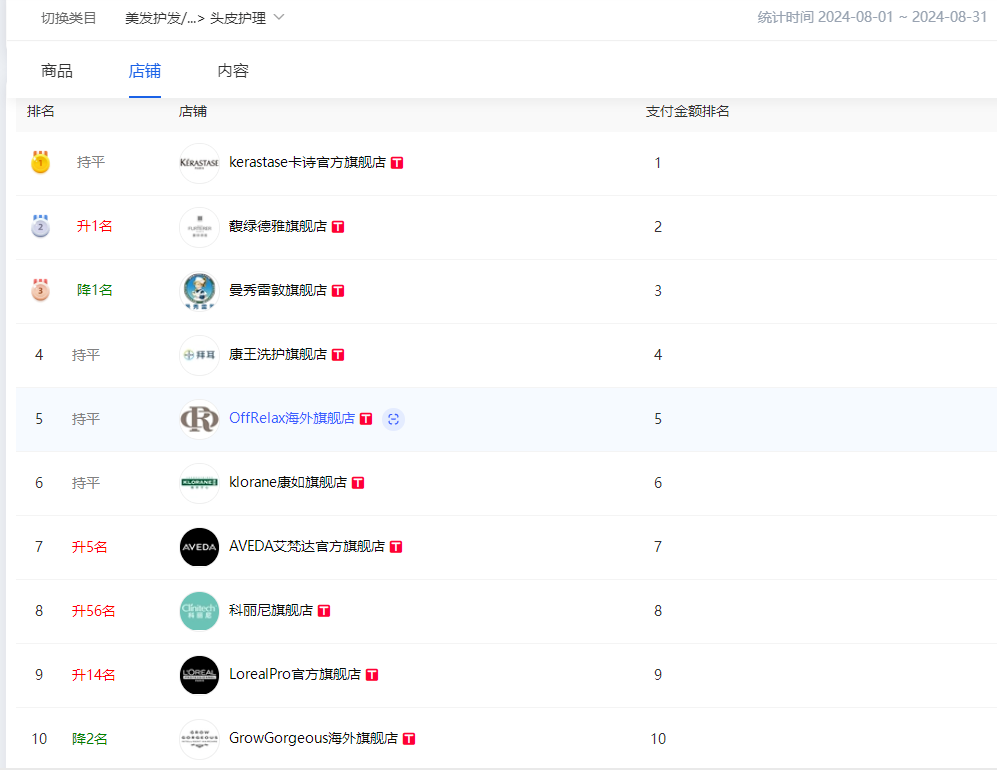Open the kerastase卡诗官方旗舰店 store name

coord(307,162)
